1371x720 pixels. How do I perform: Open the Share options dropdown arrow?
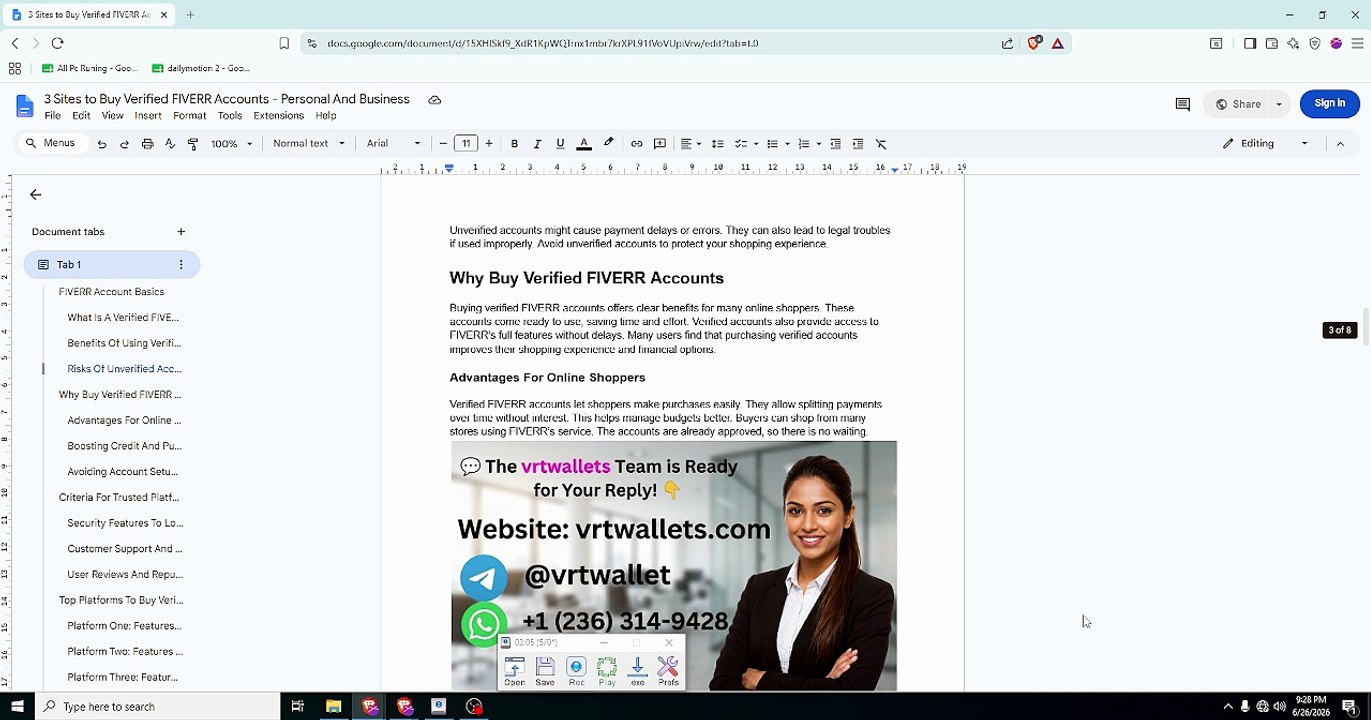point(1278,104)
